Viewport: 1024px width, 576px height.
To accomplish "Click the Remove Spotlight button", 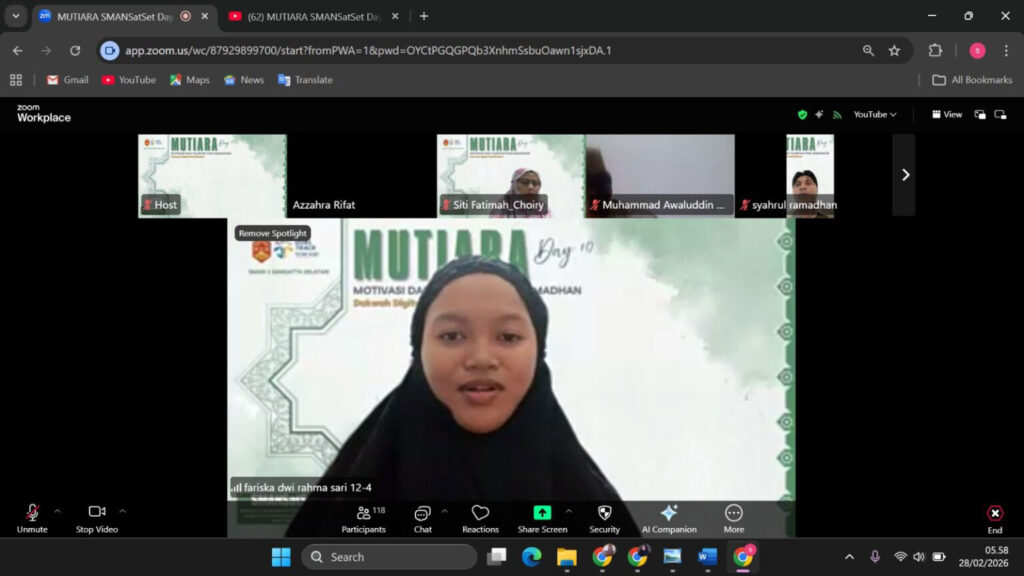I will (x=273, y=233).
